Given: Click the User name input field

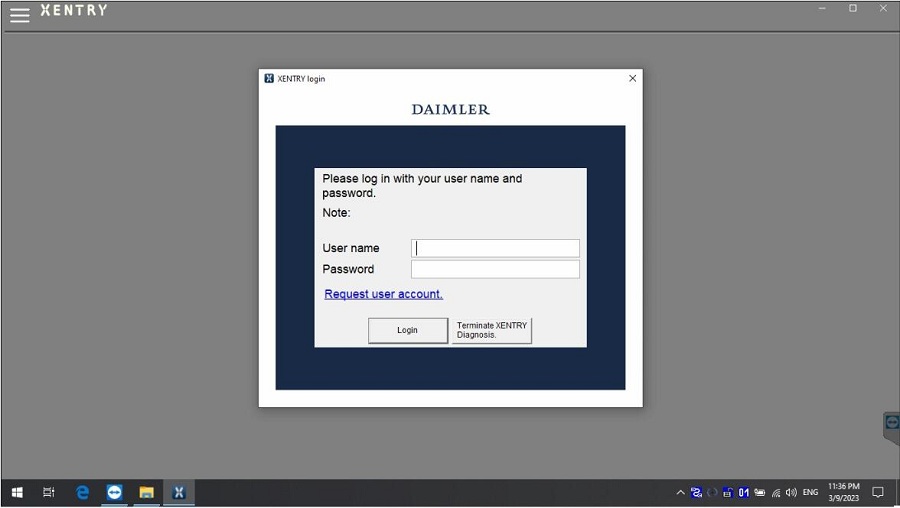Looking at the screenshot, I should [x=495, y=248].
